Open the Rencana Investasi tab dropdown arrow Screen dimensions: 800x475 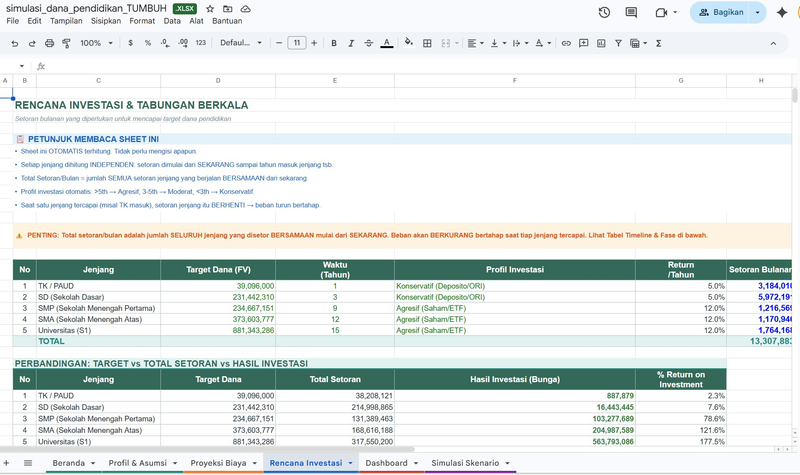point(351,463)
